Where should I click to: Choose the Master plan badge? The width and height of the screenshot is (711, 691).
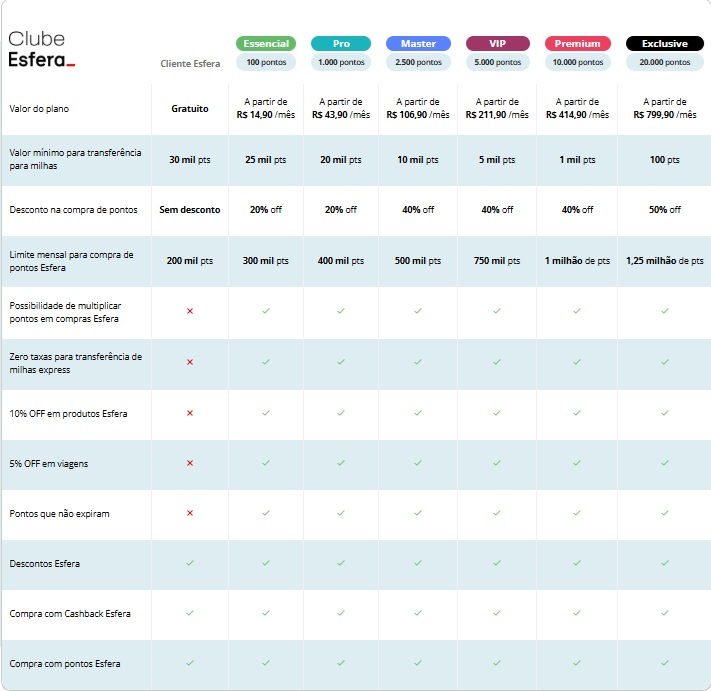click(x=418, y=44)
